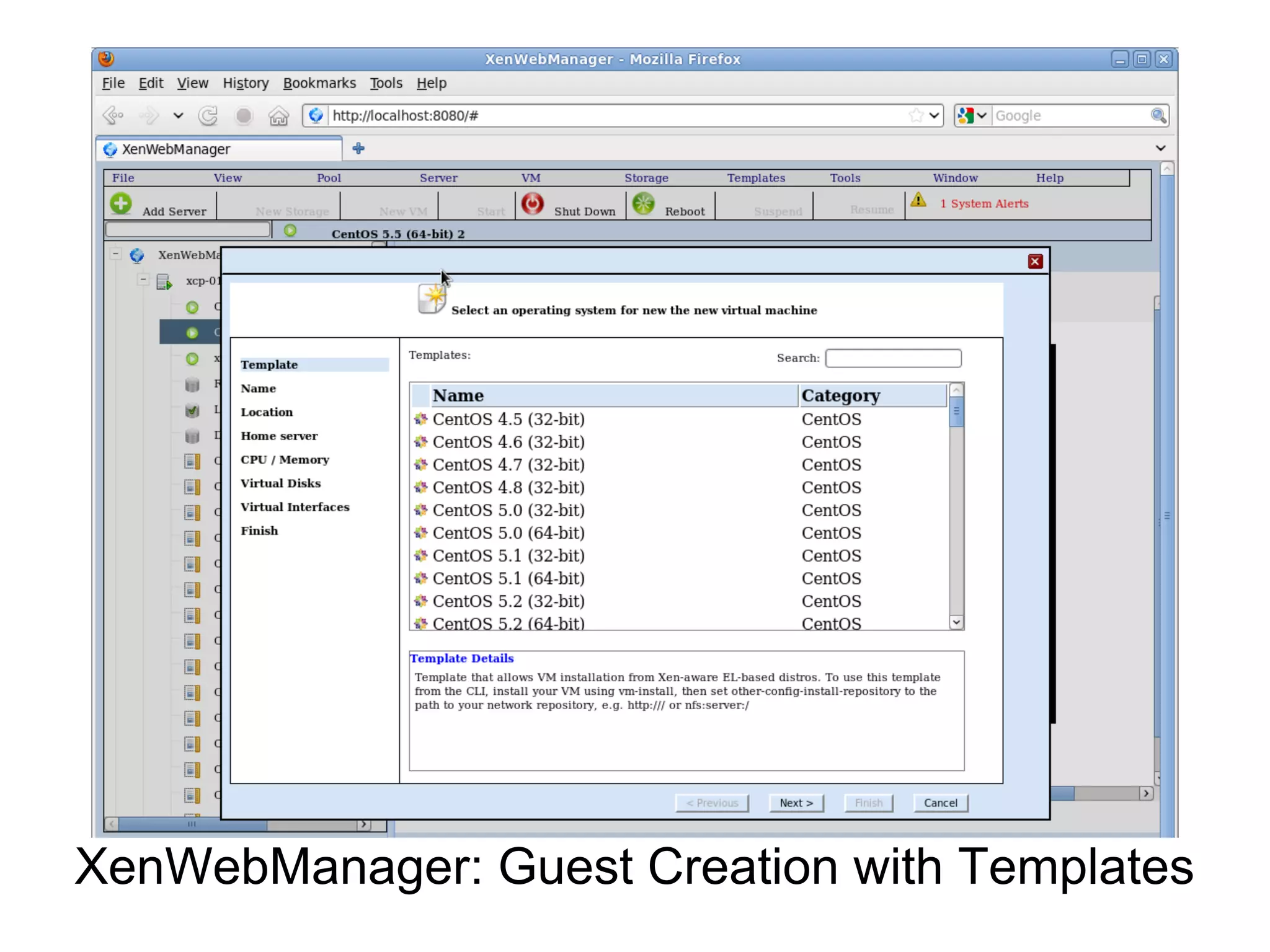Click the Firefox reload icon
This screenshot has height=952, width=1270.
[208, 115]
